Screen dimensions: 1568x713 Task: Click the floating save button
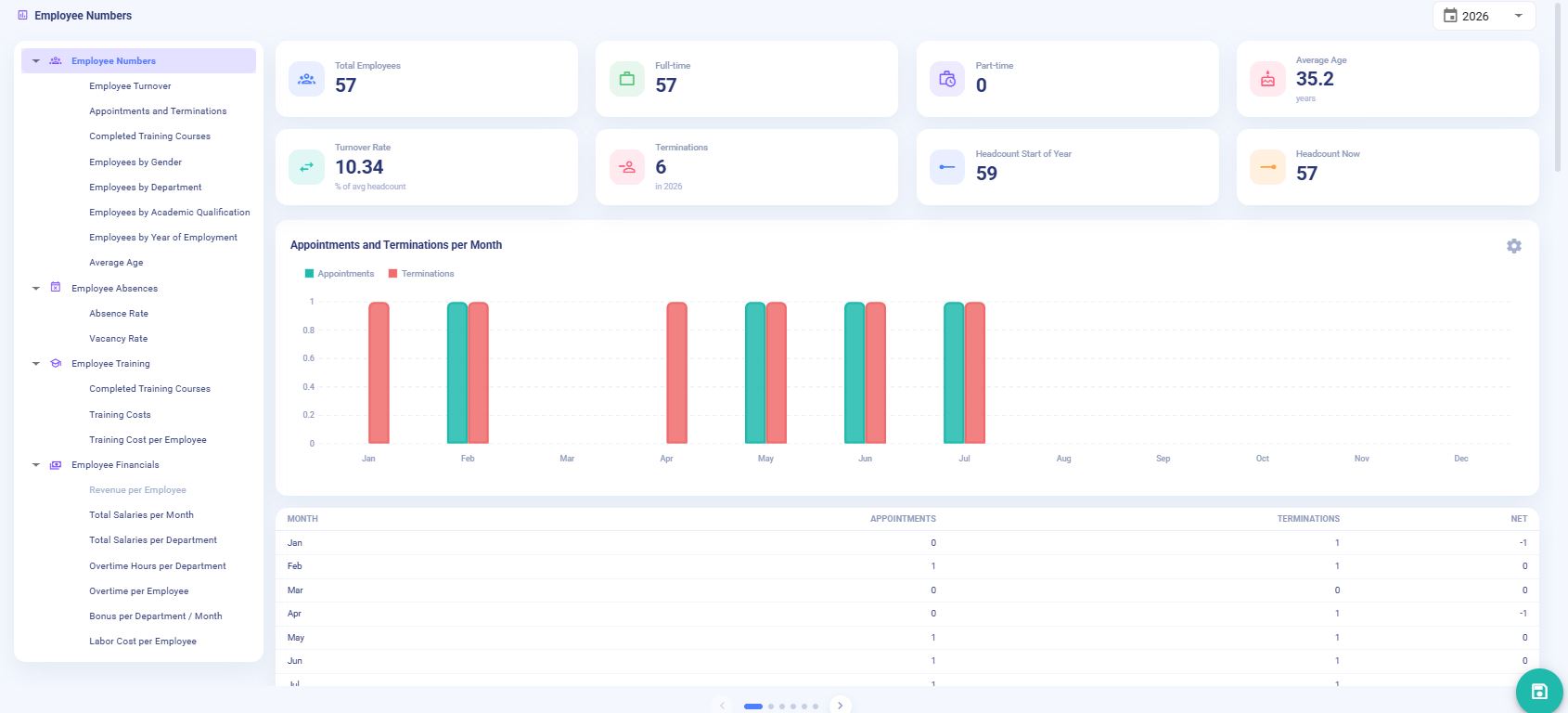tap(1539, 691)
